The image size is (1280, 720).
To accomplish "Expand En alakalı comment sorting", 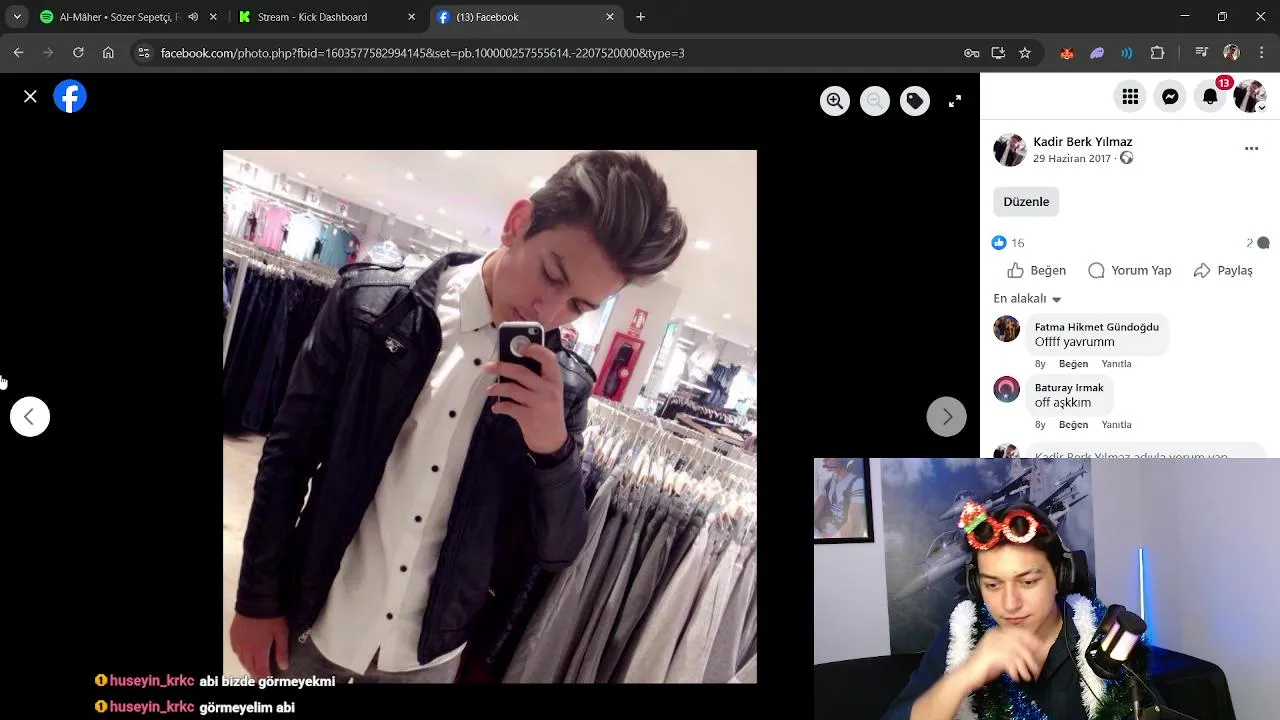I will click(x=1027, y=299).
